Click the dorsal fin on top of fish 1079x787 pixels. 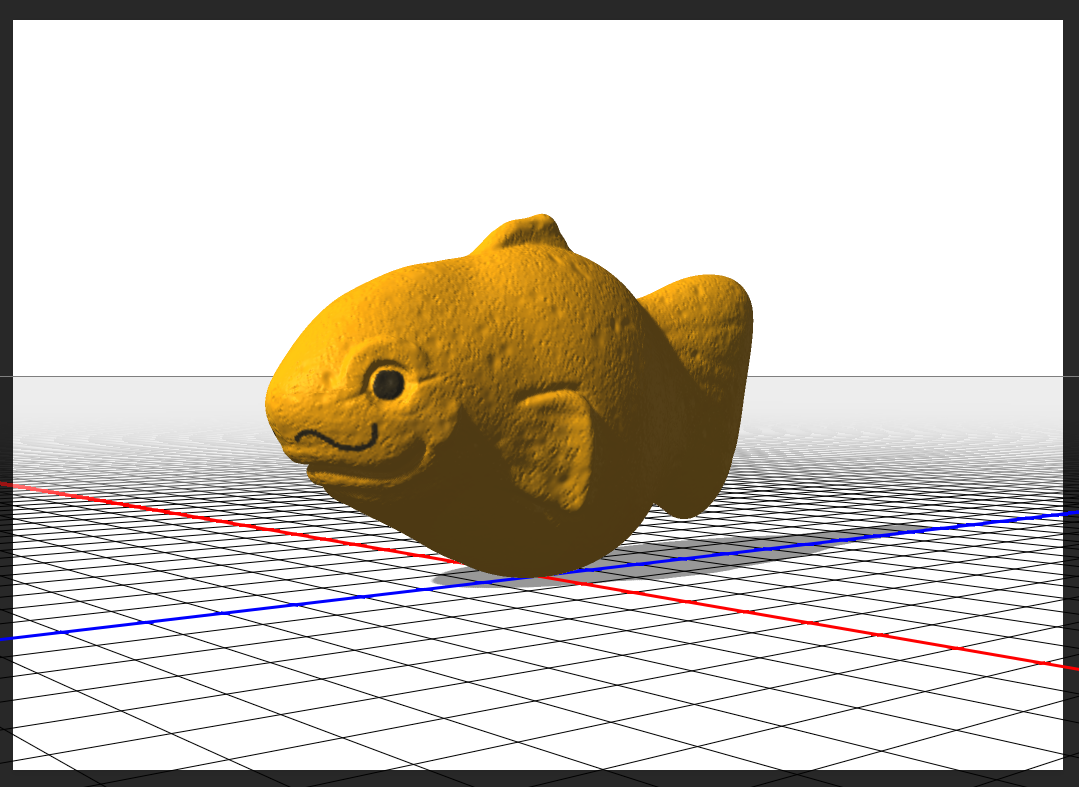click(522, 233)
